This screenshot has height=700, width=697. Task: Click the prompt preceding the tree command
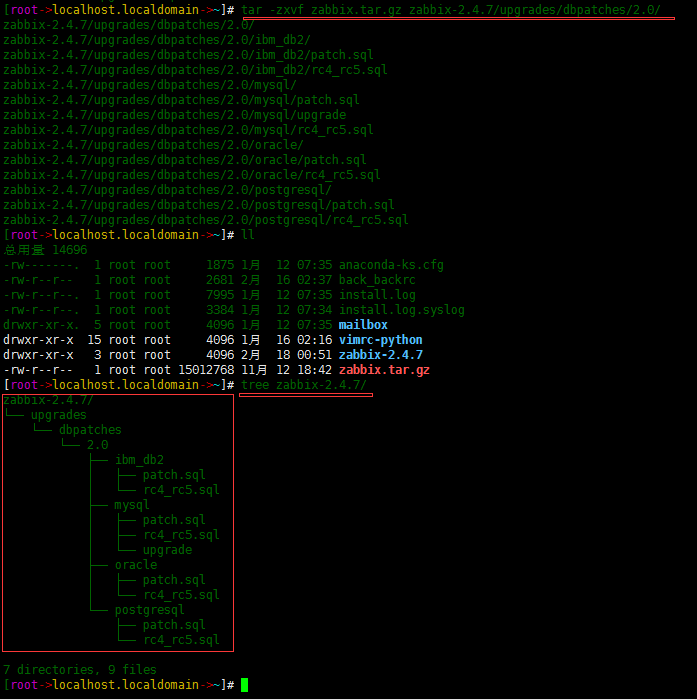[118, 385]
